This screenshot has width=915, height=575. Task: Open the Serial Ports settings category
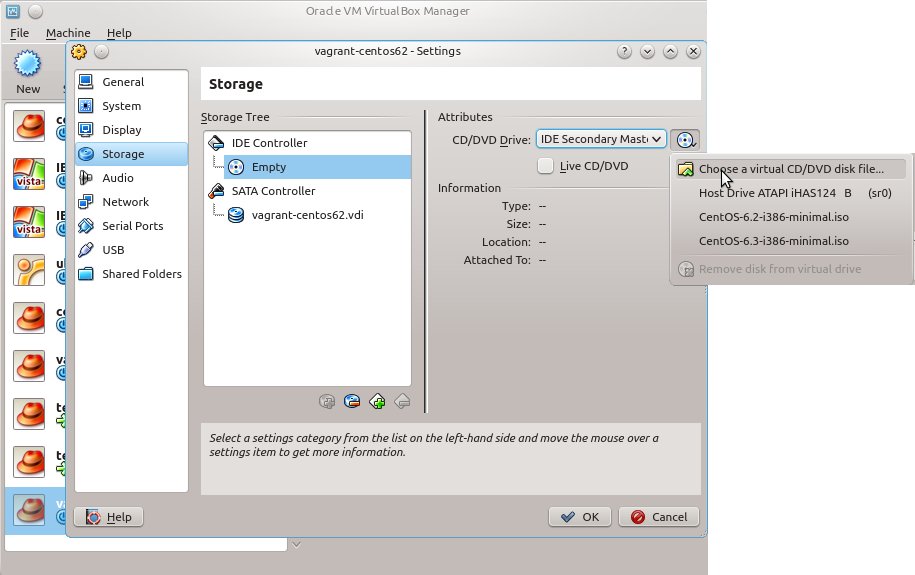point(131,225)
